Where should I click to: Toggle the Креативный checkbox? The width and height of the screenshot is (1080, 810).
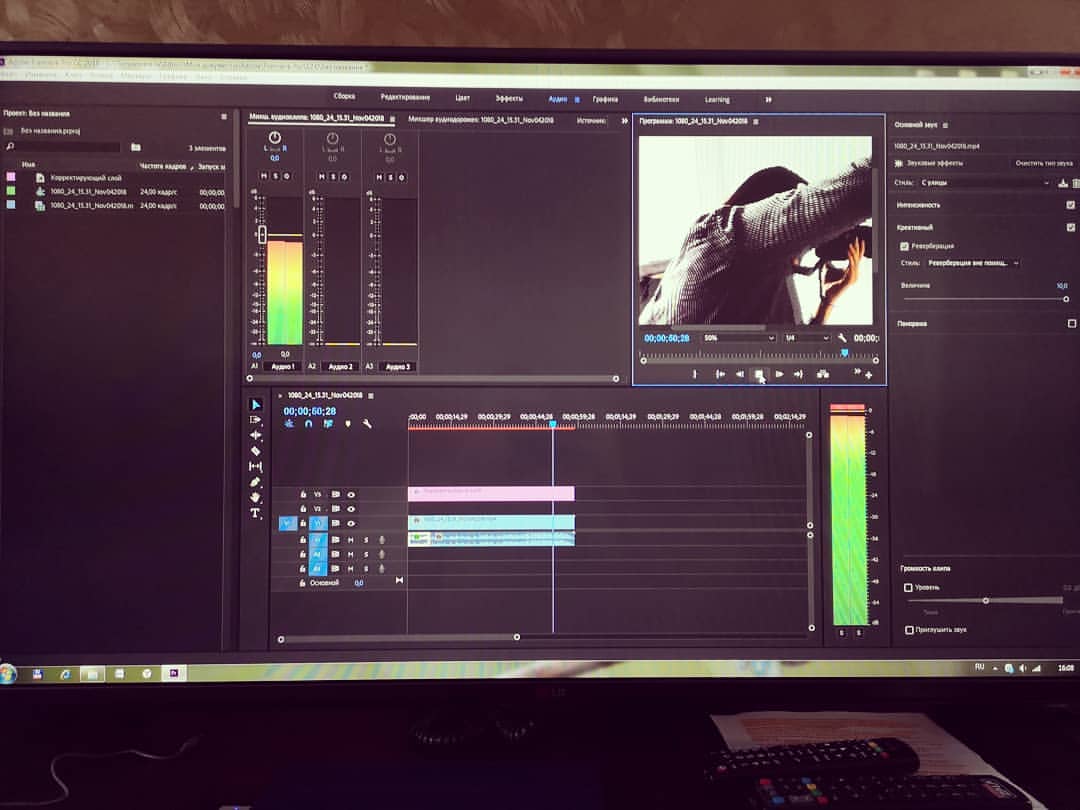click(x=1070, y=227)
